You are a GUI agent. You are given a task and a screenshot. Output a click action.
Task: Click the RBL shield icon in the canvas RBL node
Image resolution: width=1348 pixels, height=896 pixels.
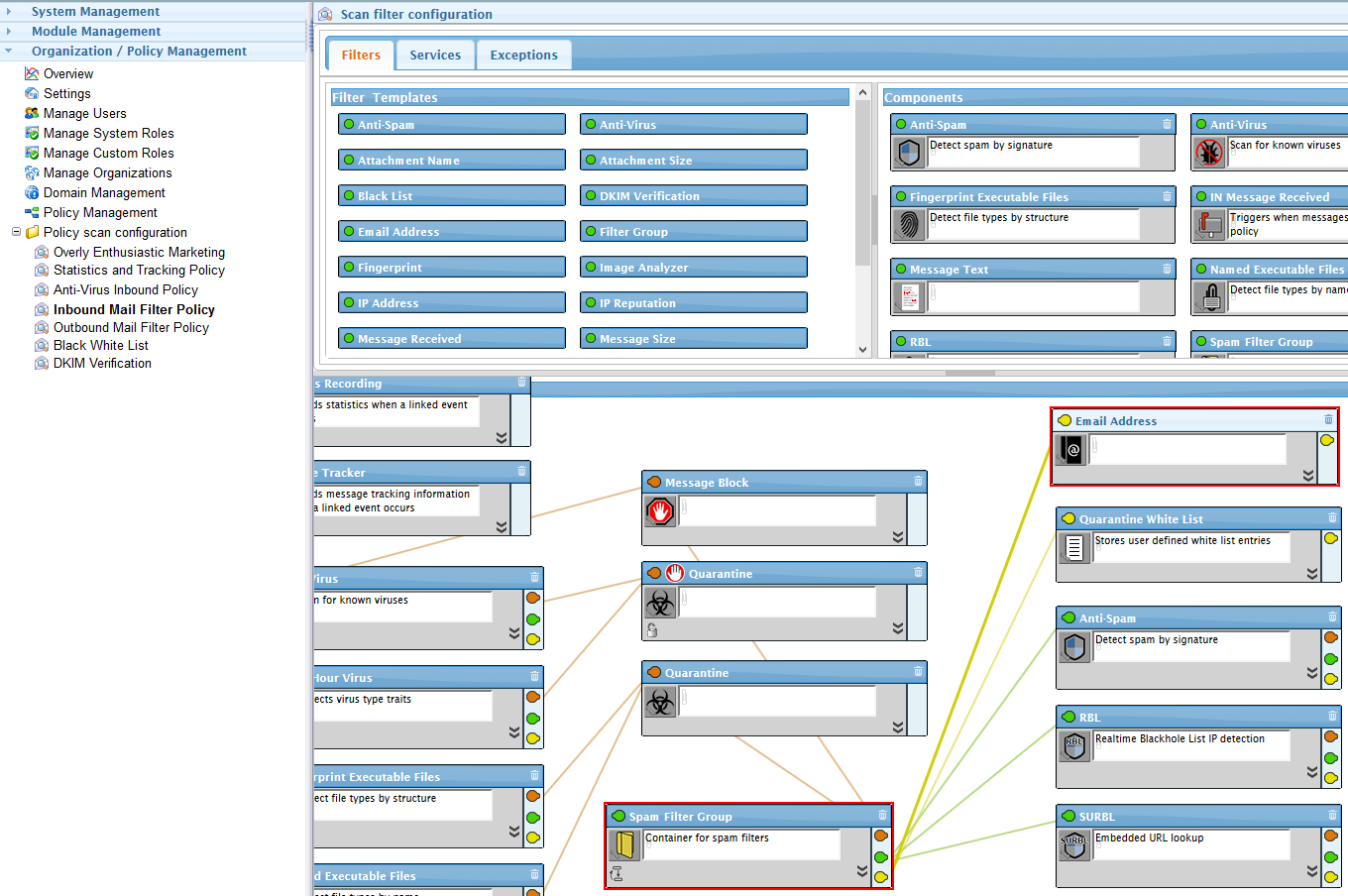point(1074,745)
